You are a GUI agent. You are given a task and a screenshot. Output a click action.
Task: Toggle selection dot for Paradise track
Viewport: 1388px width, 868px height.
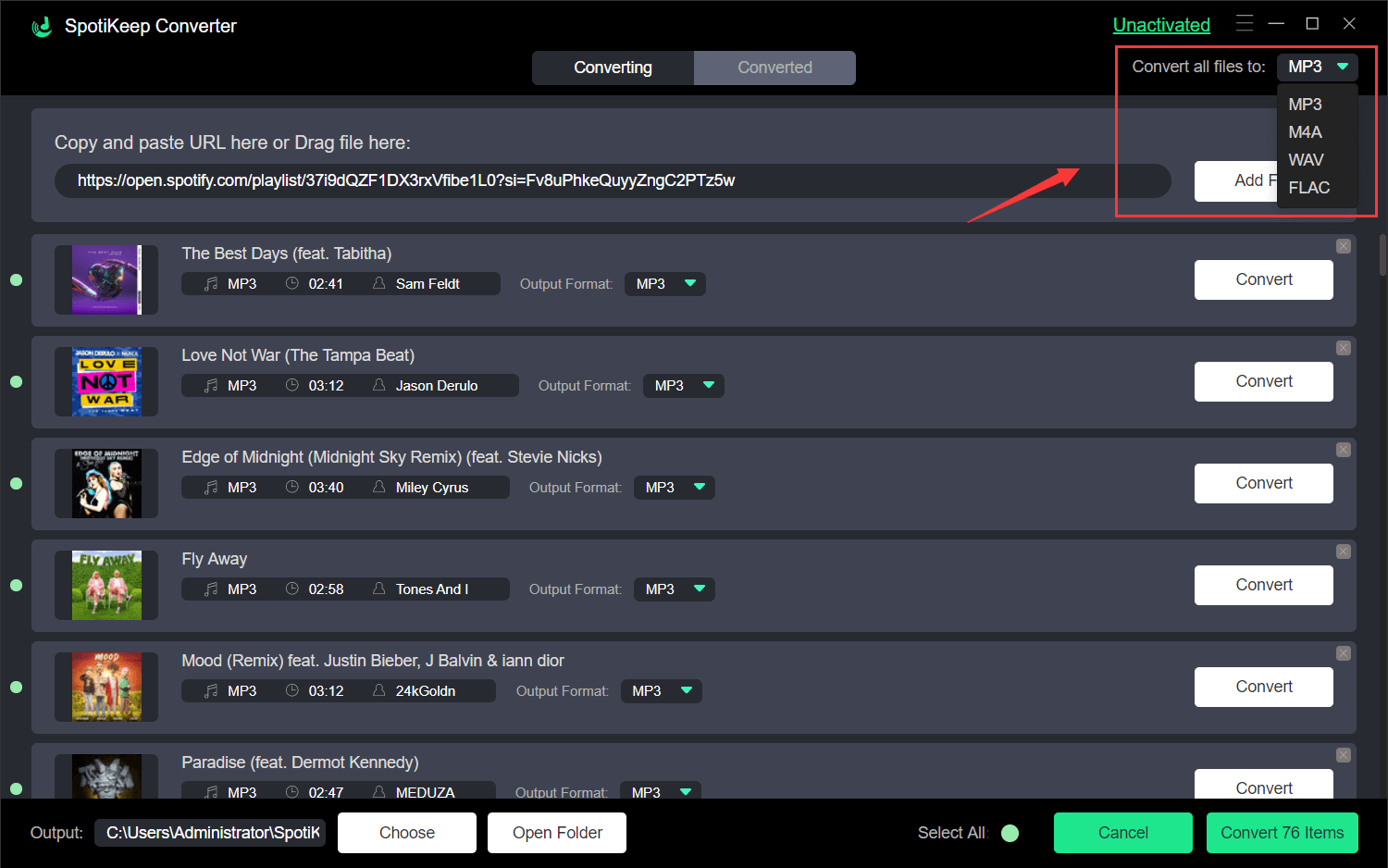click(x=16, y=788)
